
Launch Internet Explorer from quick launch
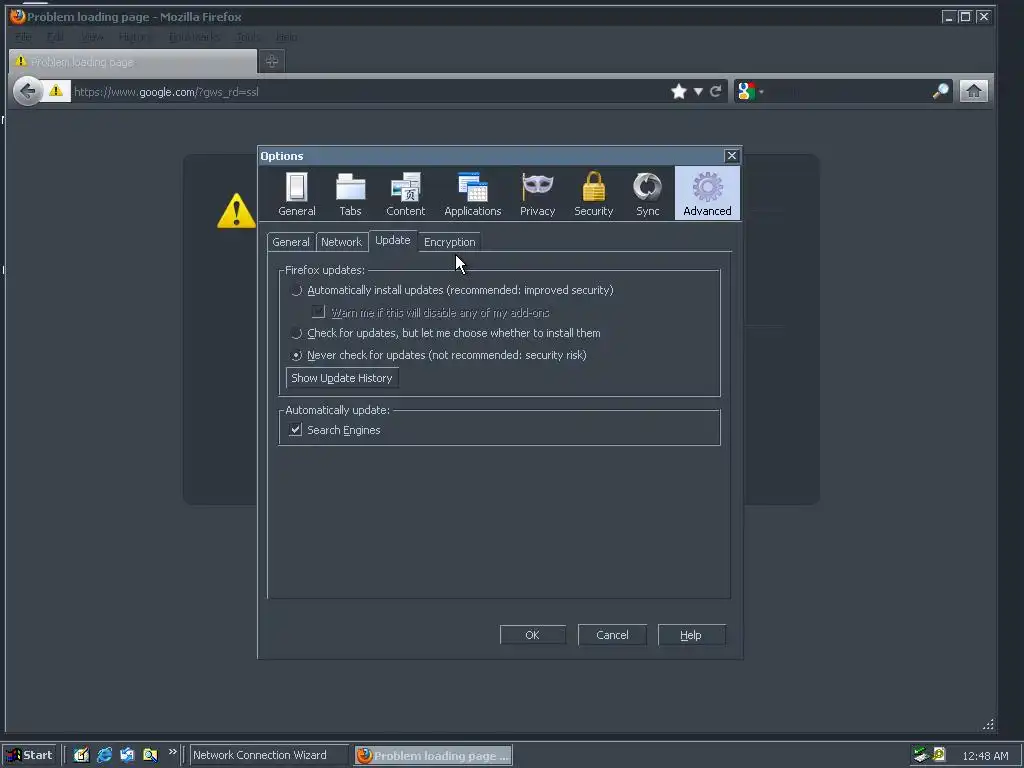coord(104,755)
